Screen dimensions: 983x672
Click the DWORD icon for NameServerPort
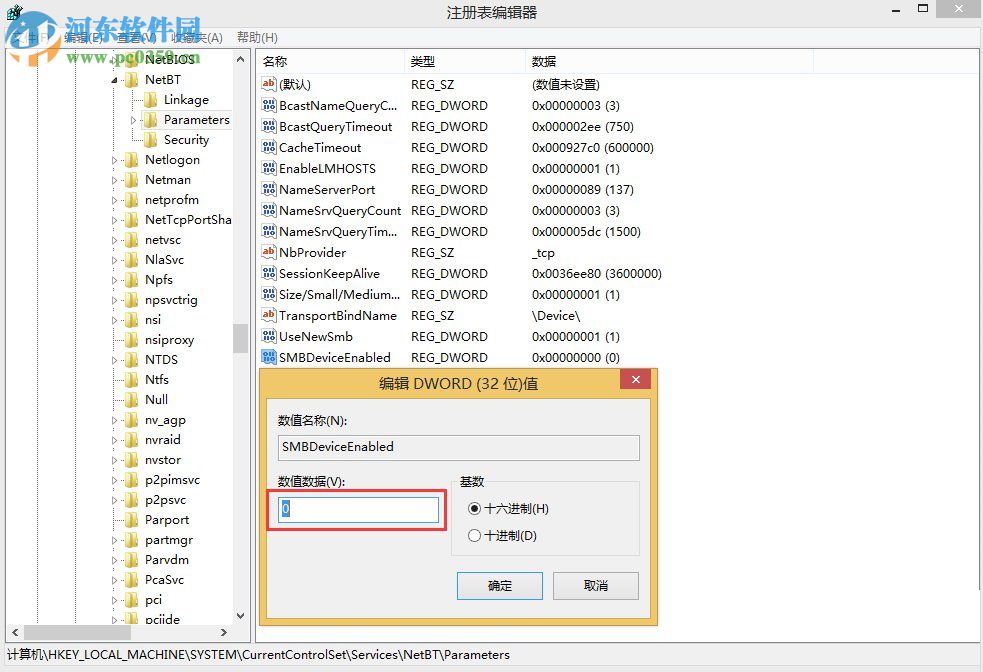(268, 189)
